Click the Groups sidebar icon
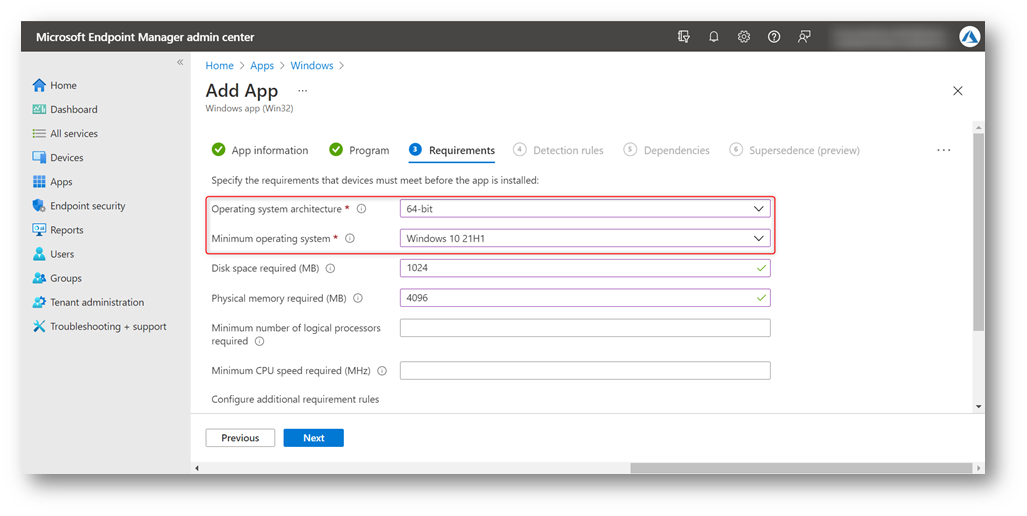The width and height of the screenshot is (1027, 516). point(39,278)
